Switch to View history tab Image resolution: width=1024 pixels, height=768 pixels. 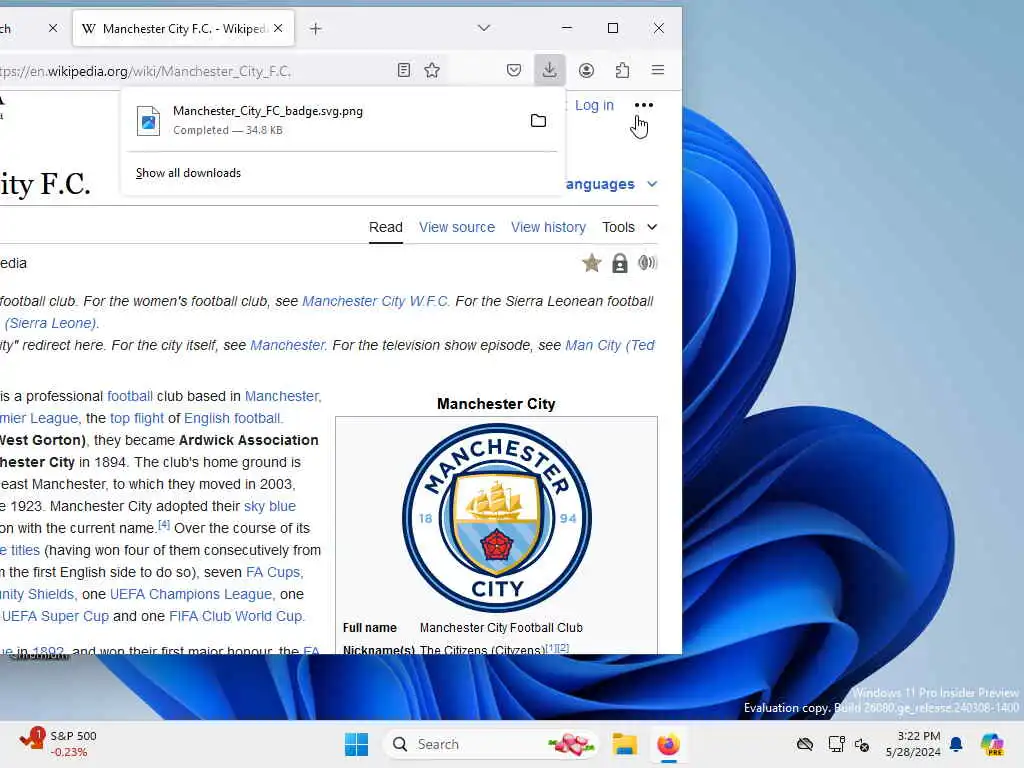(x=548, y=227)
